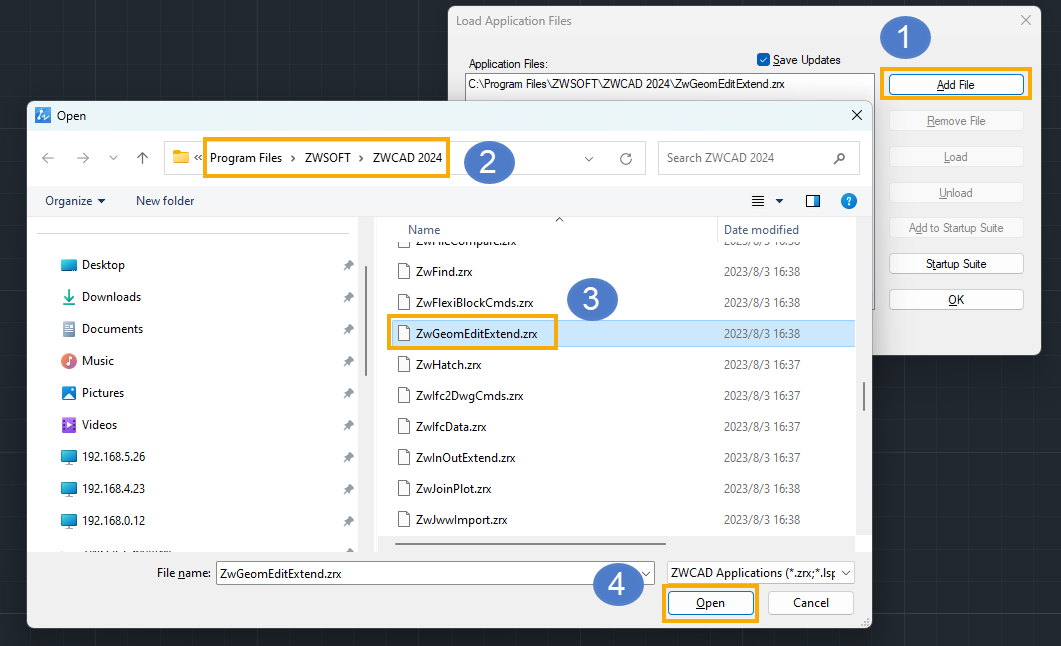
Task: Expand the recent locations dropdown arrow
Action: 113,158
